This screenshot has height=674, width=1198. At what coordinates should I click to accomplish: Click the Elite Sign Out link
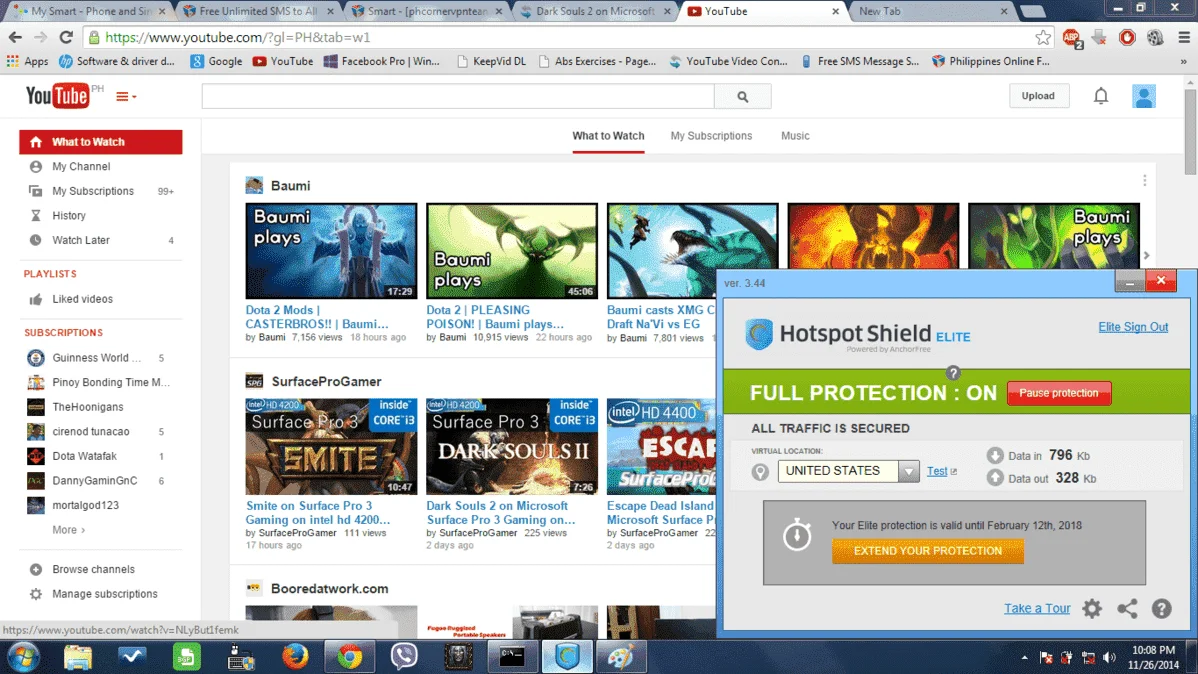(x=1133, y=327)
